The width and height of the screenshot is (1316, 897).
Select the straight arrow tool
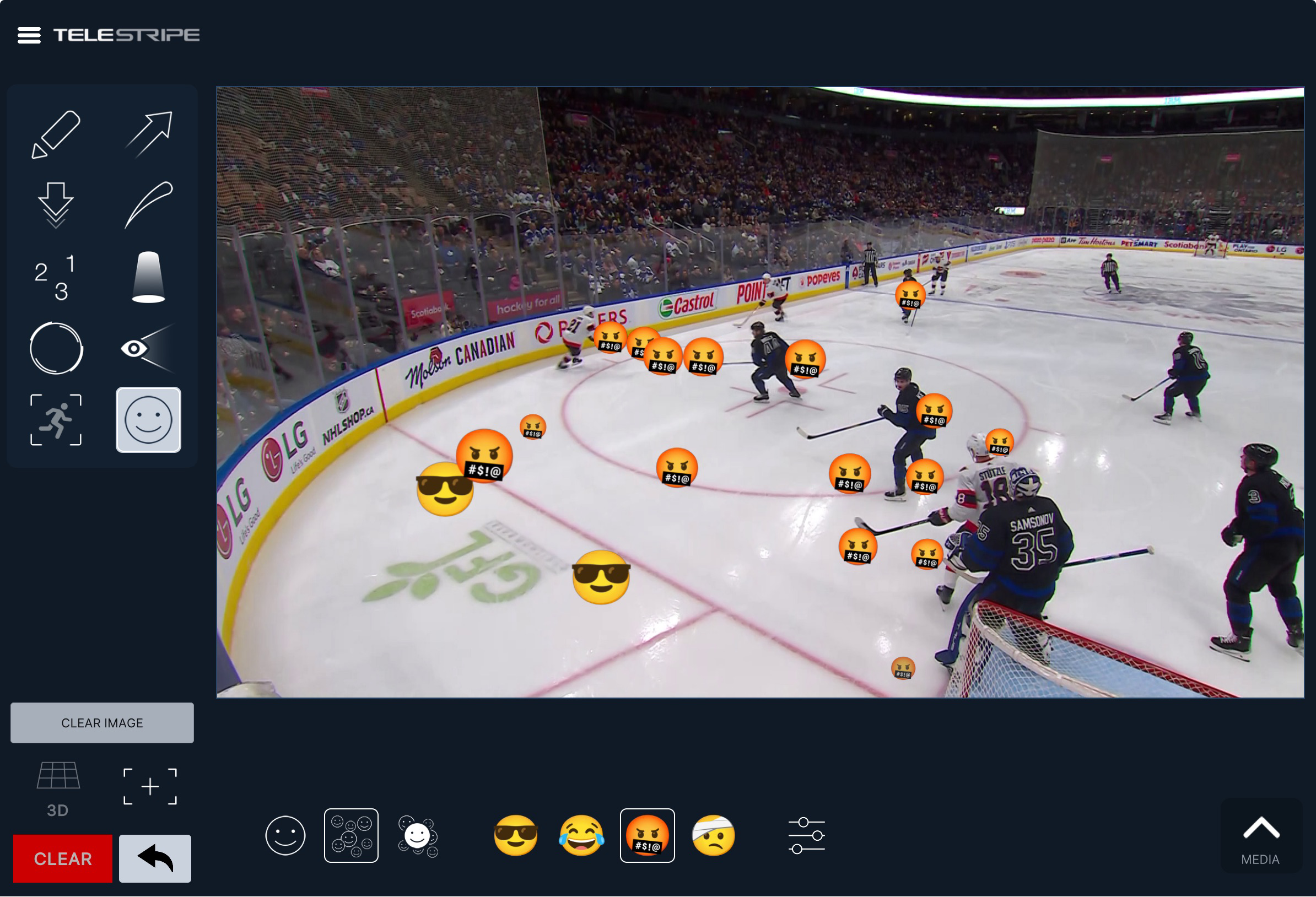coord(148,135)
